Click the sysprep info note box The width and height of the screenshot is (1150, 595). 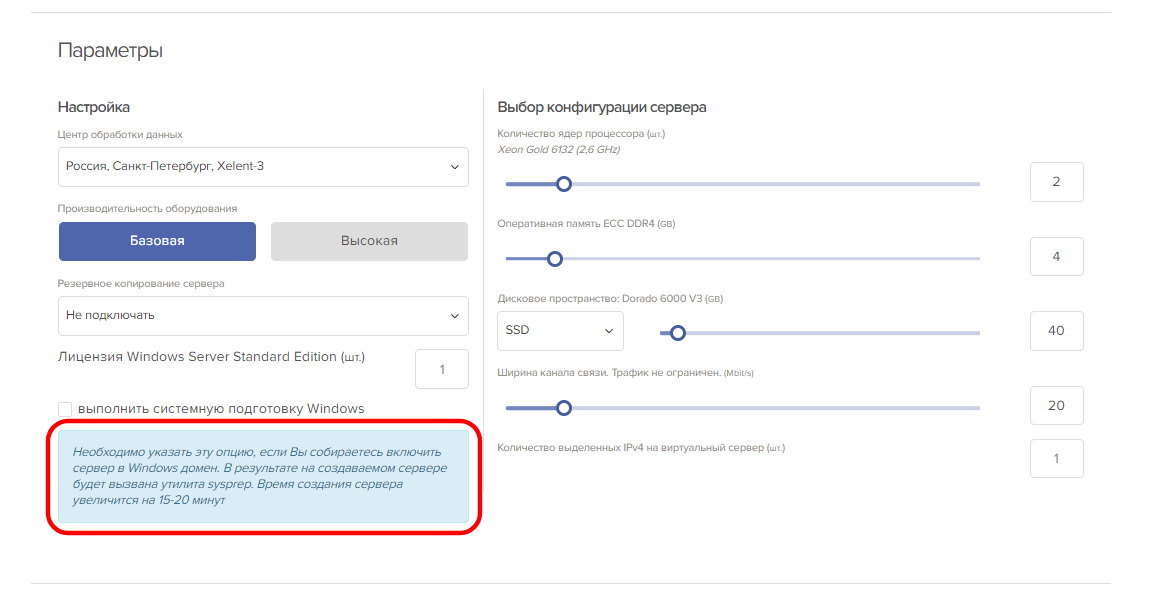click(x=263, y=476)
